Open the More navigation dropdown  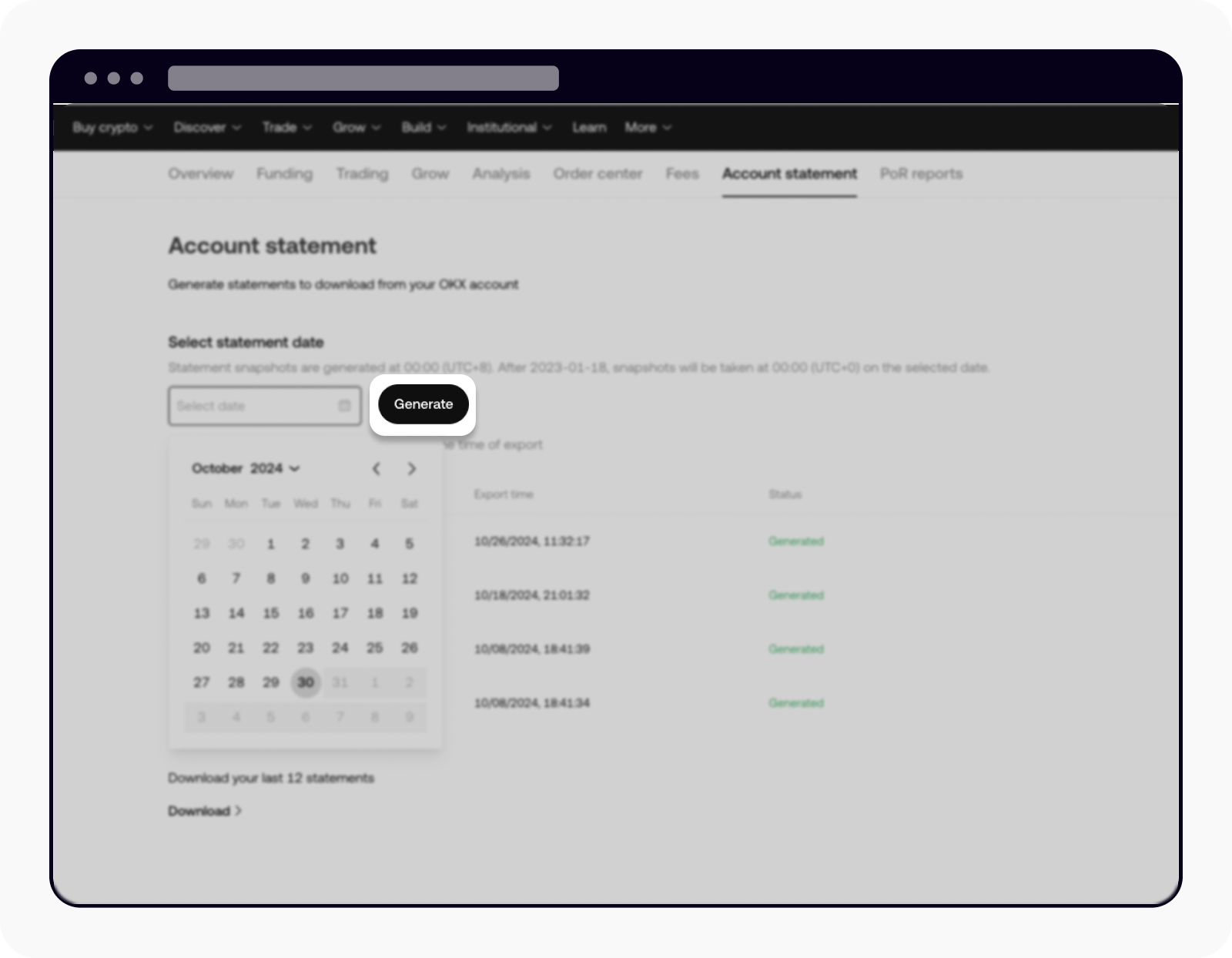(647, 128)
